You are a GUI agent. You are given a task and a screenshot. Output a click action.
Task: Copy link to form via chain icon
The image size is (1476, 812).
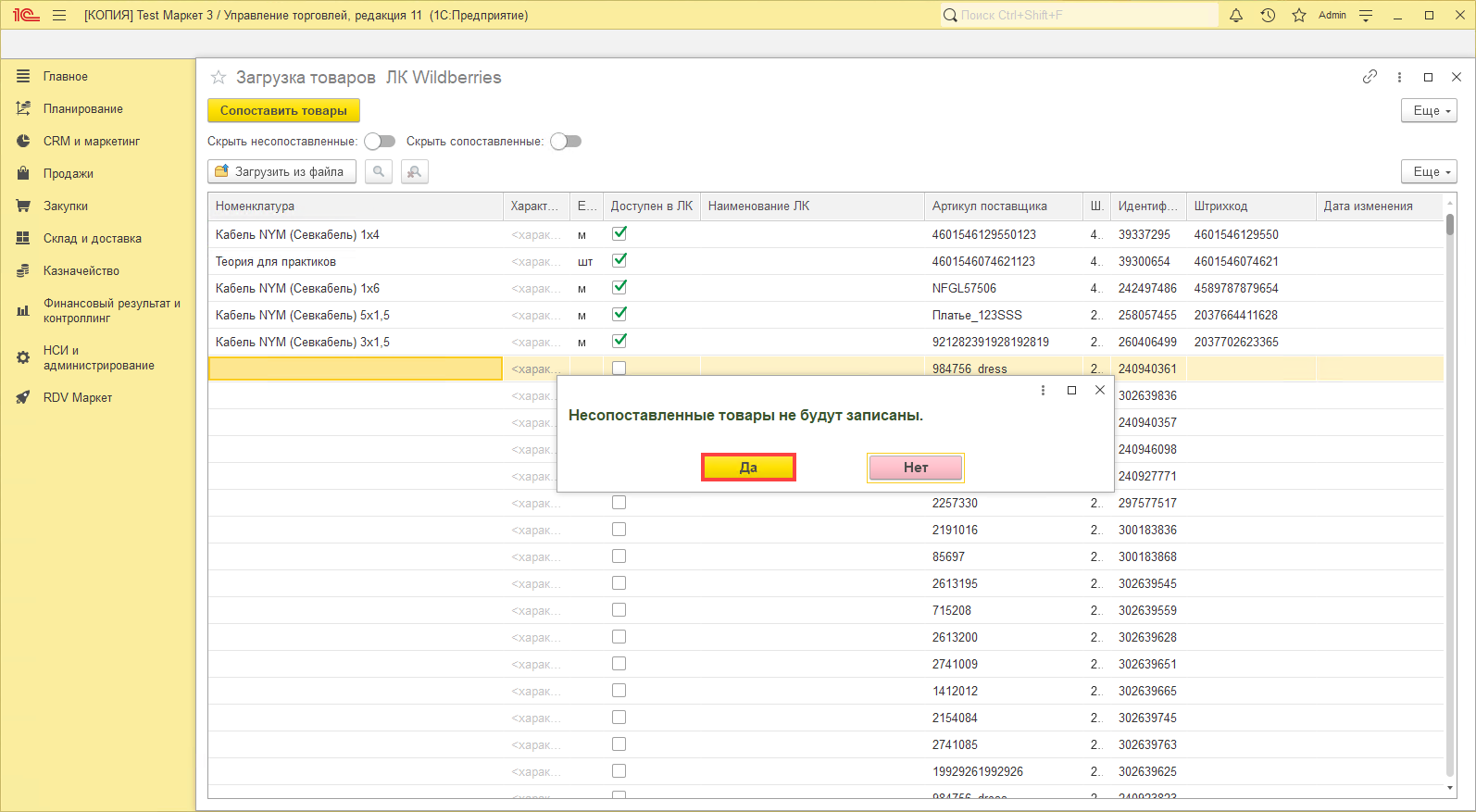coord(1370,77)
